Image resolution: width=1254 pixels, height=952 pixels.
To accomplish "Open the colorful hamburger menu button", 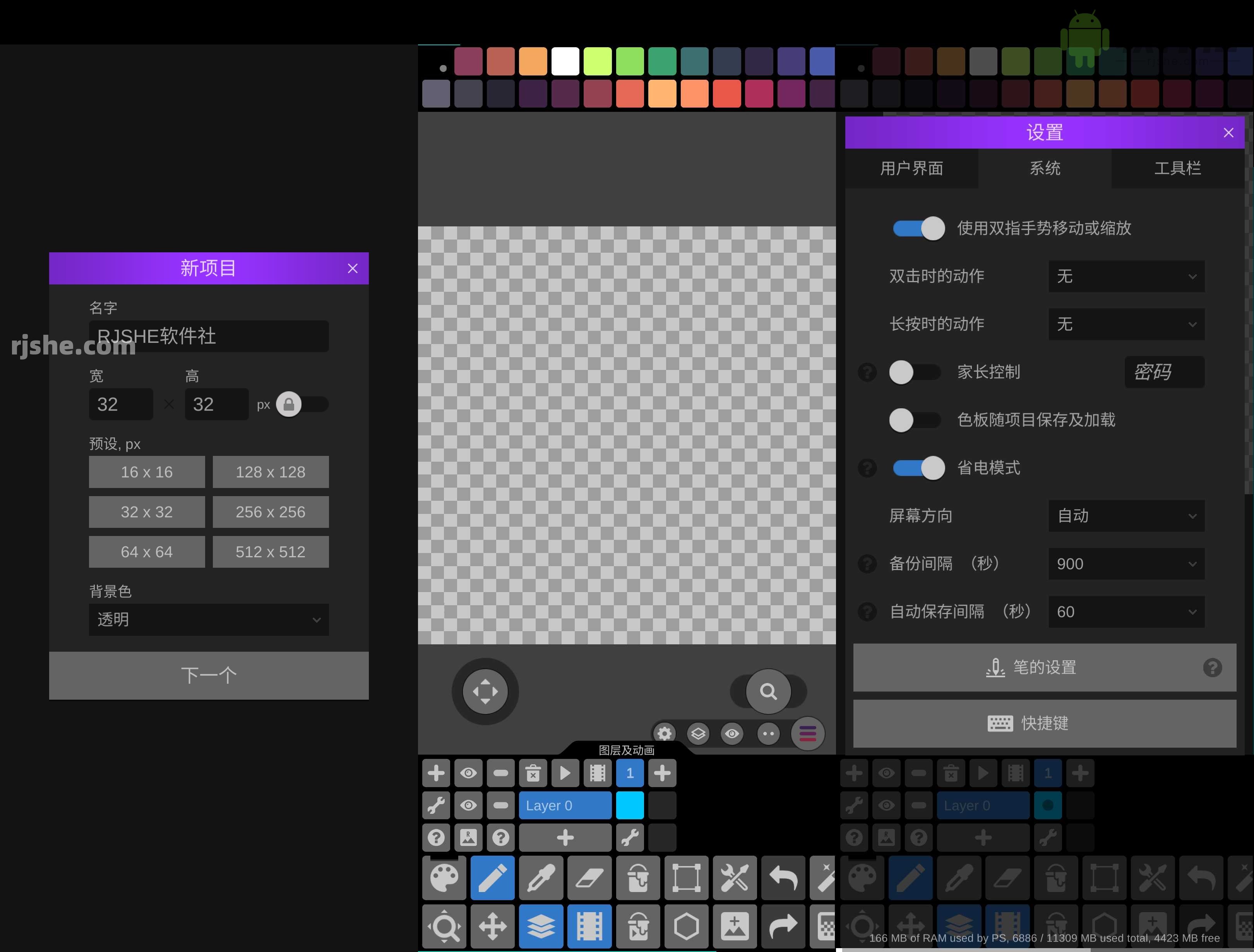I will [808, 734].
